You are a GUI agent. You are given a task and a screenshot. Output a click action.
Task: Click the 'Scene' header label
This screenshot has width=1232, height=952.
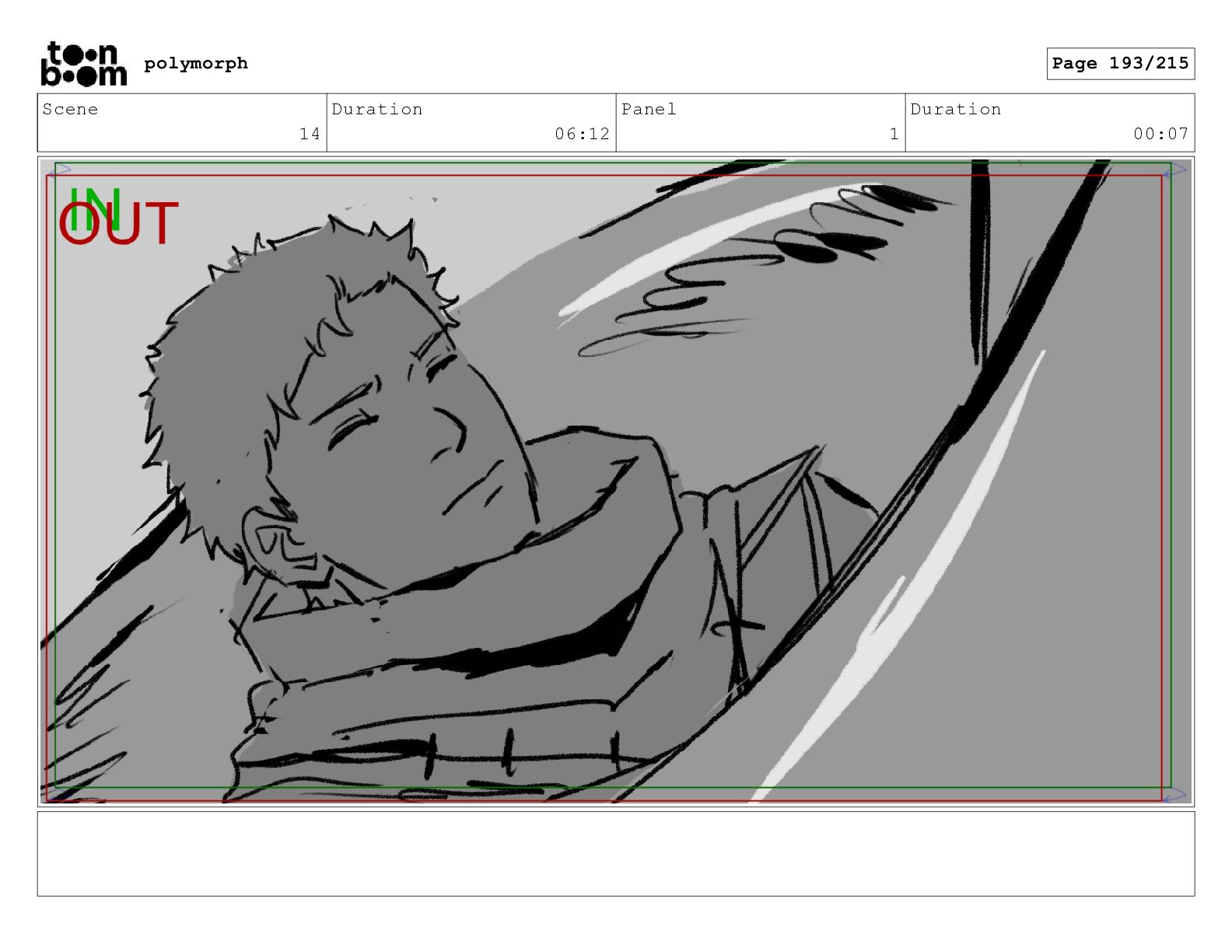tap(70, 109)
